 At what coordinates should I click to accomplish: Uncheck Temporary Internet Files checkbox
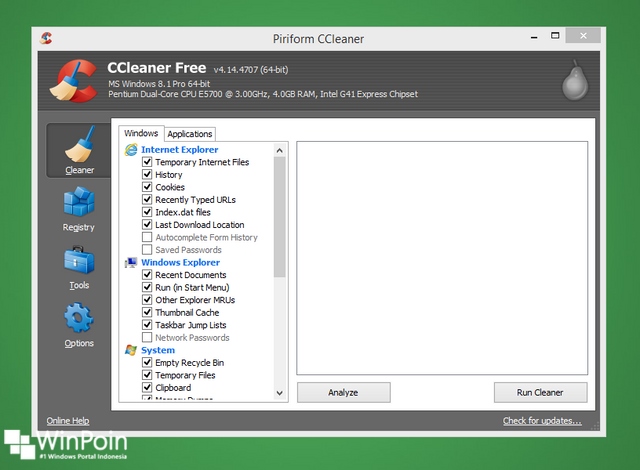(147, 162)
